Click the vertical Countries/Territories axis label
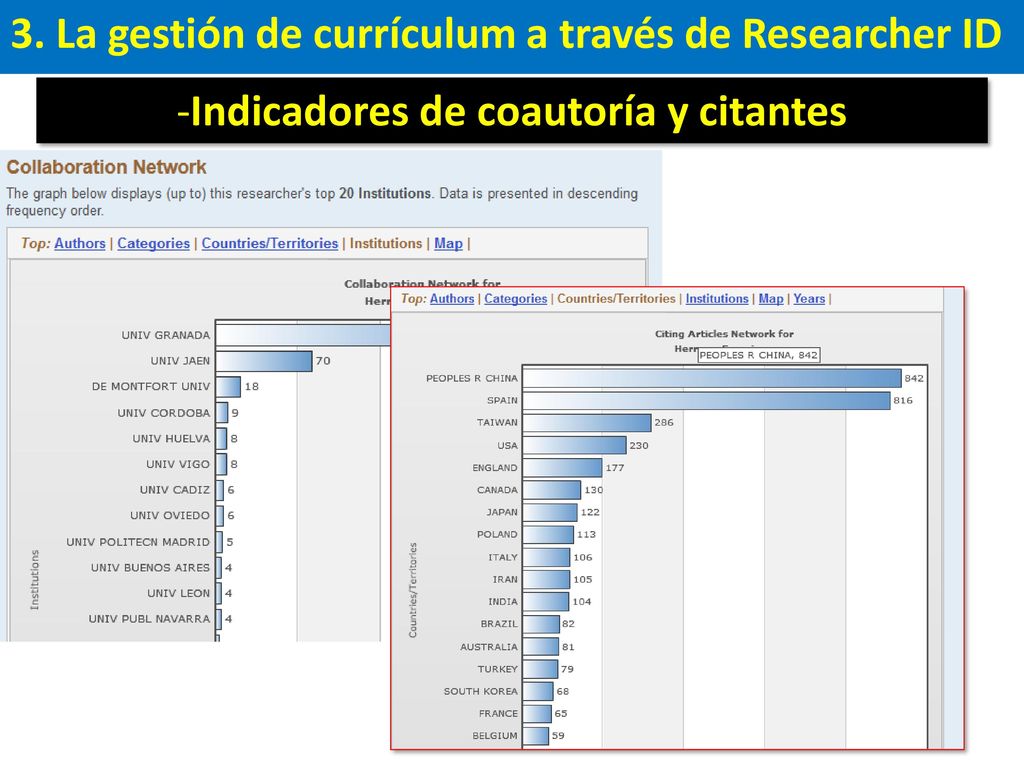 click(x=413, y=590)
